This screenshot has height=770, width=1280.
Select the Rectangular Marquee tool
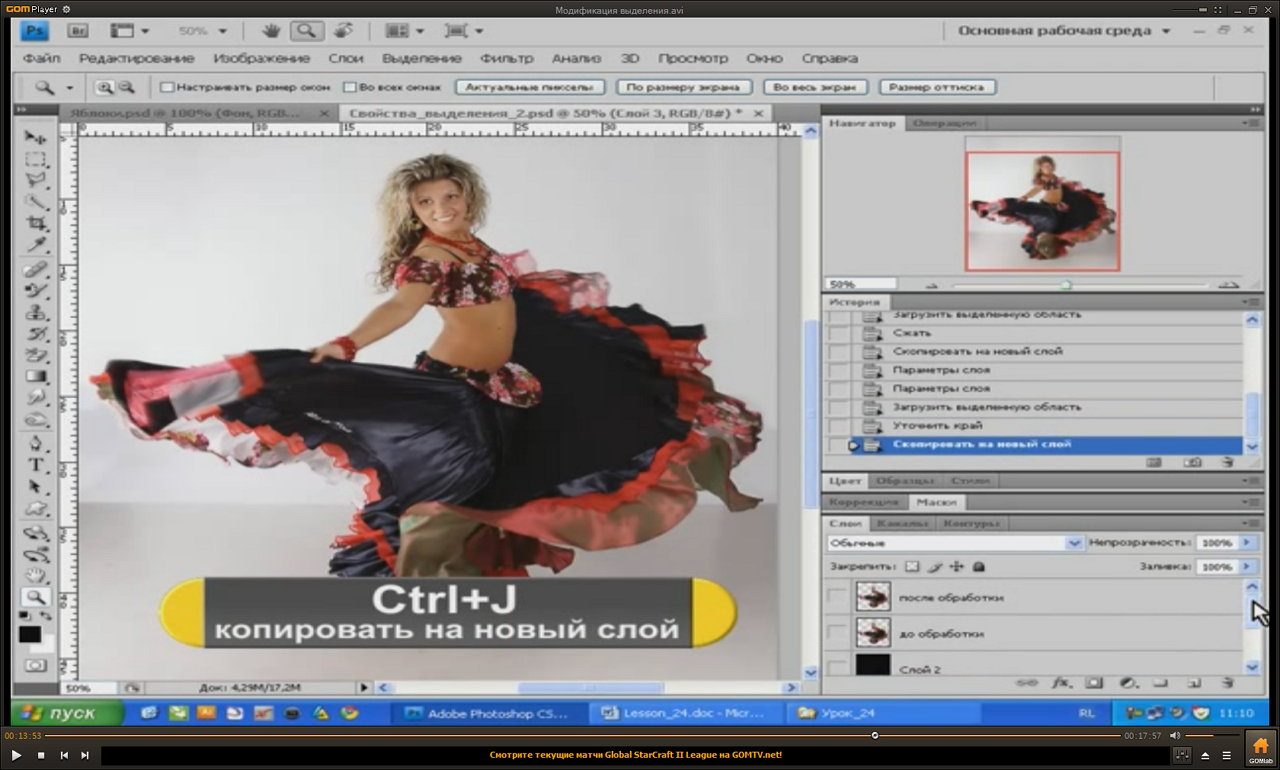coord(36,159)
